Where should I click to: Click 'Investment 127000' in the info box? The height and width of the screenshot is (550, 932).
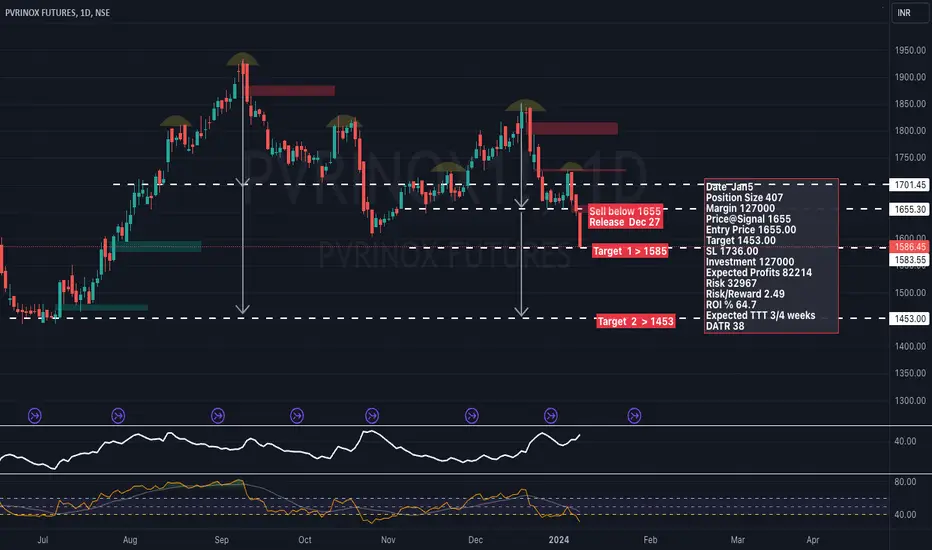pyautogui.click(x=750, y=262)
